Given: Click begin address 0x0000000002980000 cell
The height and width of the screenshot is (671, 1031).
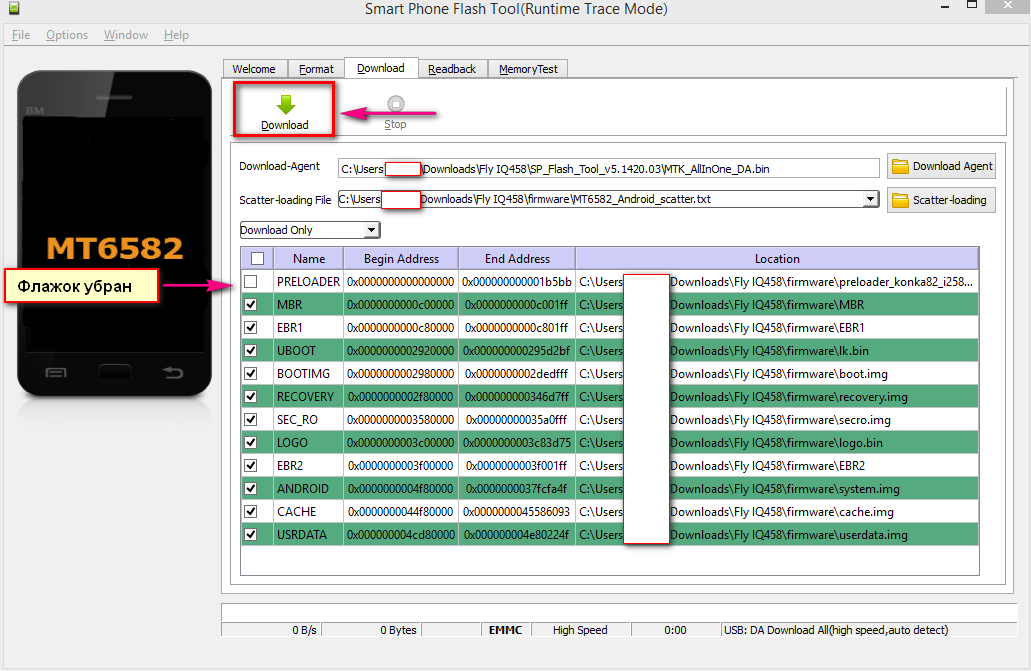Looking at the screenshot, I should click(x=401, y=374).
